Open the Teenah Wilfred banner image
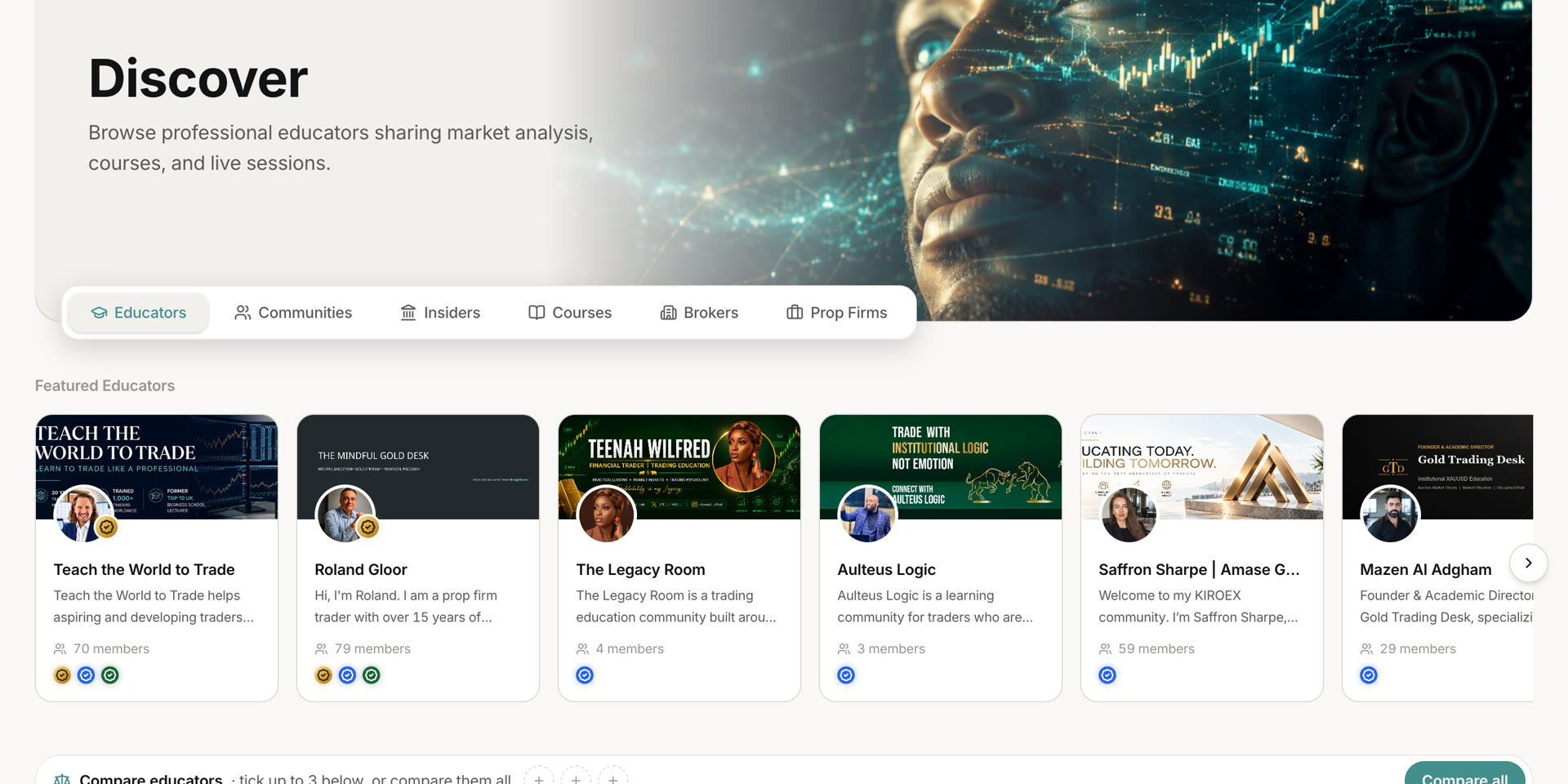The image size is (1568, 784). (679, 467)
